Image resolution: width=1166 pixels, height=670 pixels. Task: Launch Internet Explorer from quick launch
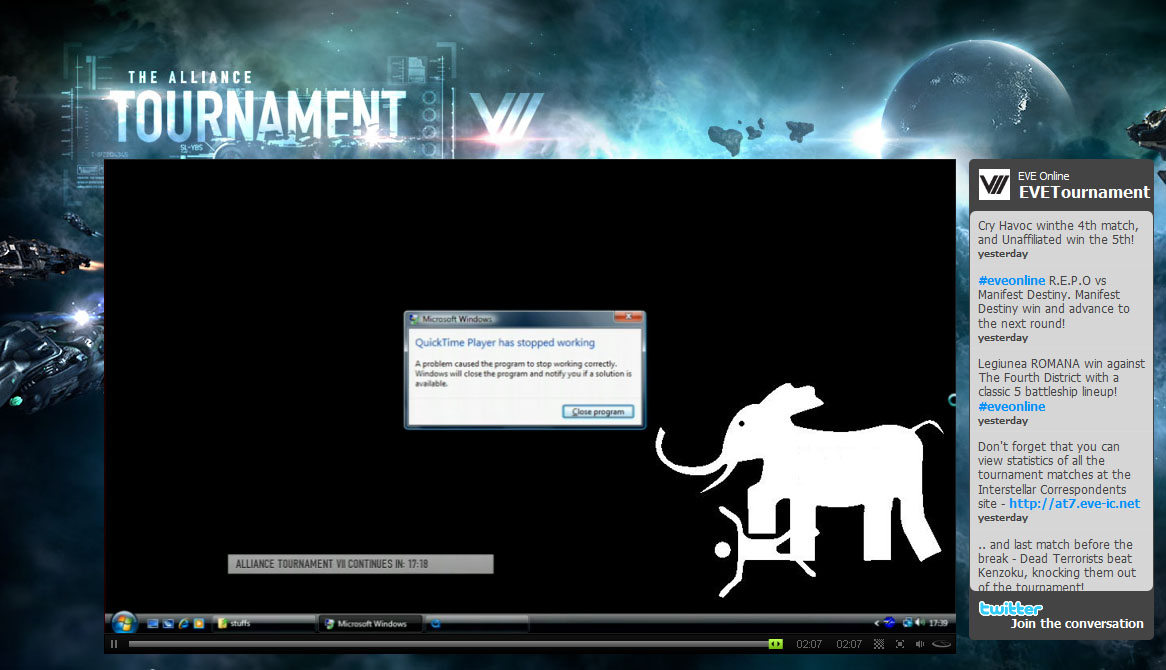click(183, 623)
